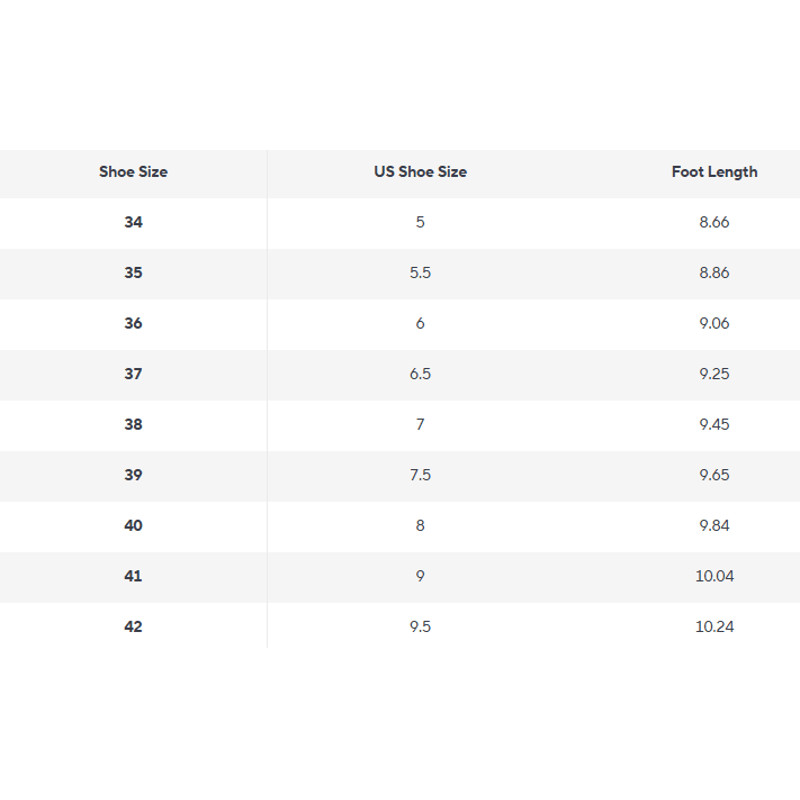Screen dimensions: 800x800
Task: Click the shoe size 42 row label
Action: pos(133,626)
